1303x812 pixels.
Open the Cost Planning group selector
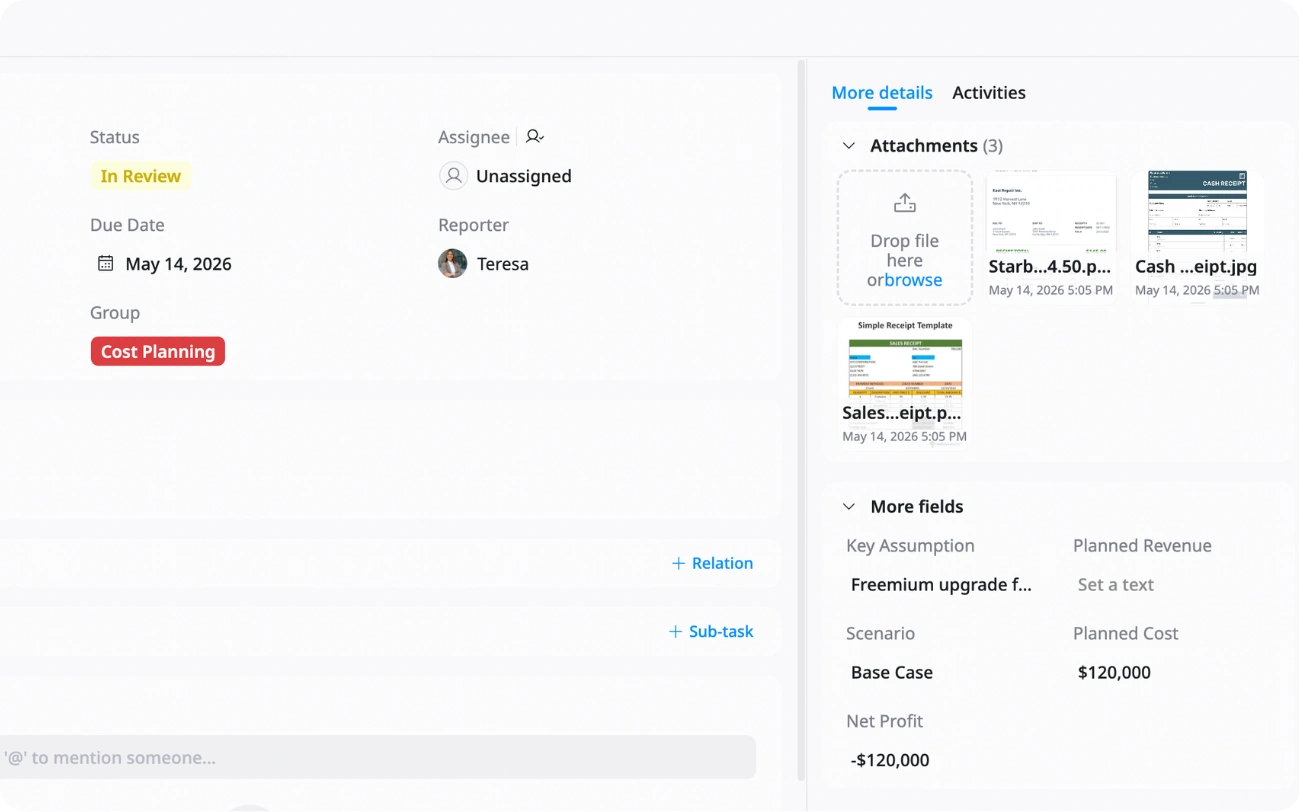[x=158, y=352]
